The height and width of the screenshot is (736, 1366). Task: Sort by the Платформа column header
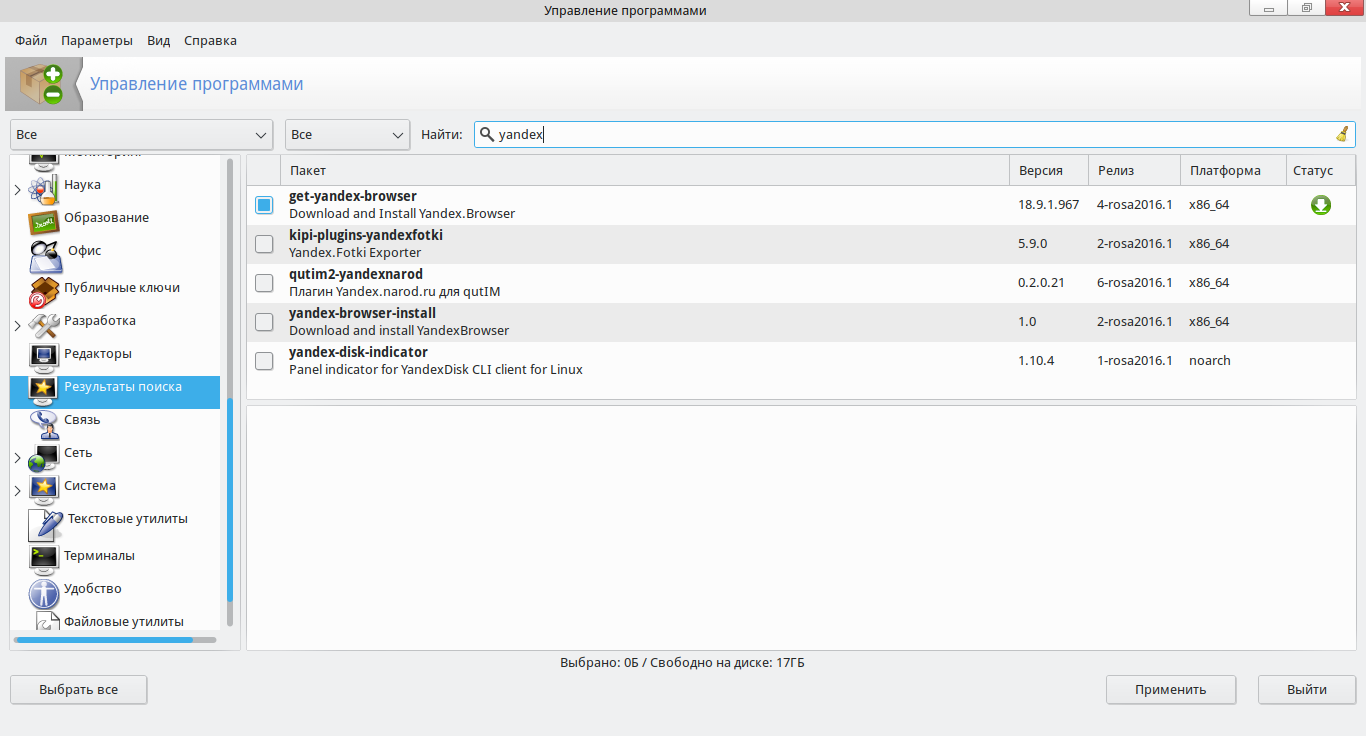click(x=1233, y=171)
